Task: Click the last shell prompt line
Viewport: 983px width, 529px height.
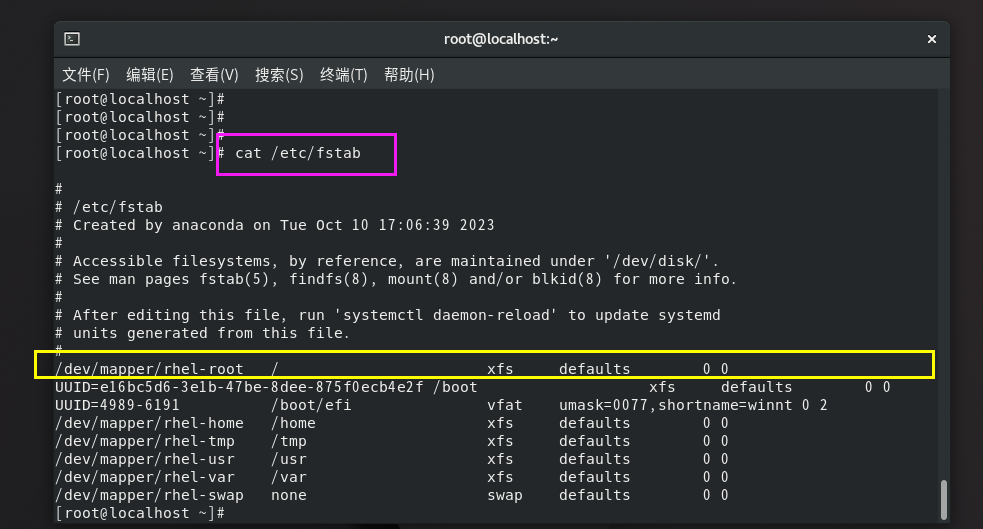Action: (140, 513)
